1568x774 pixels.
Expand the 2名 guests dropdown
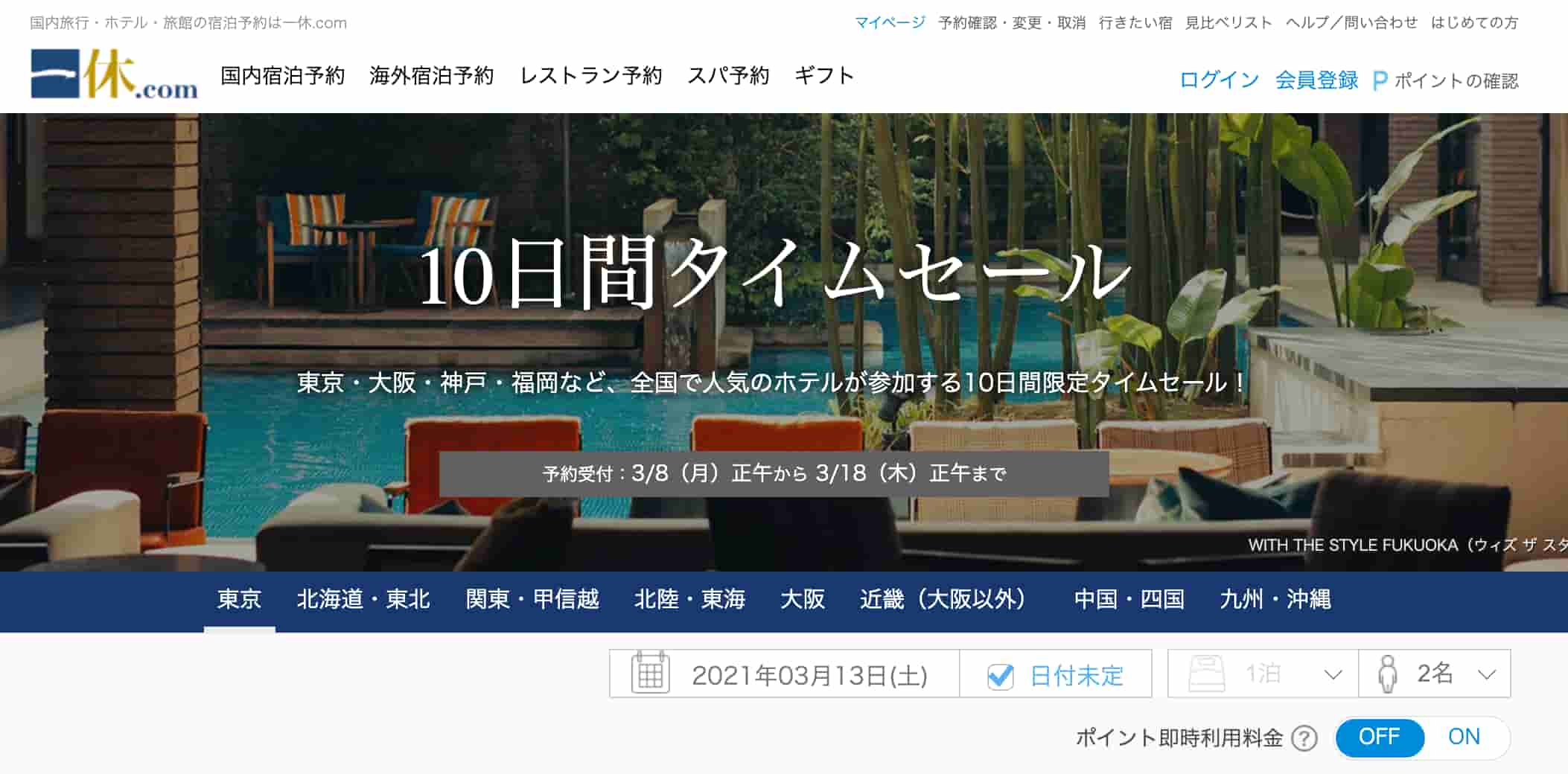tap(1435, 674)
